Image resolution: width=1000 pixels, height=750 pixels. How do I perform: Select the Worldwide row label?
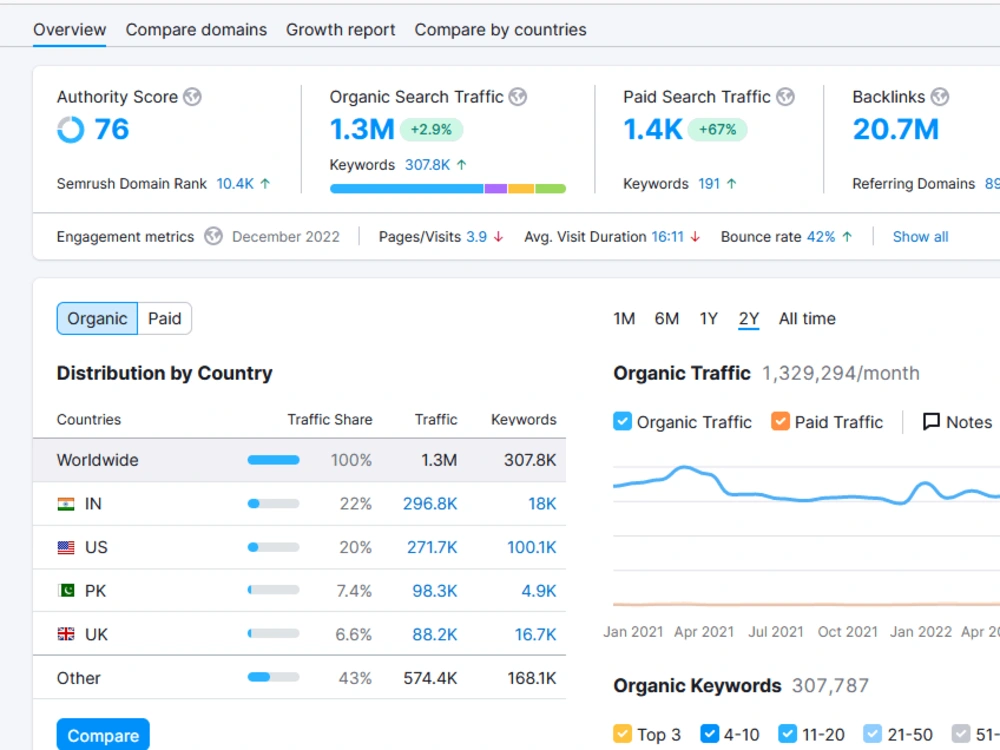click(98, 460)
